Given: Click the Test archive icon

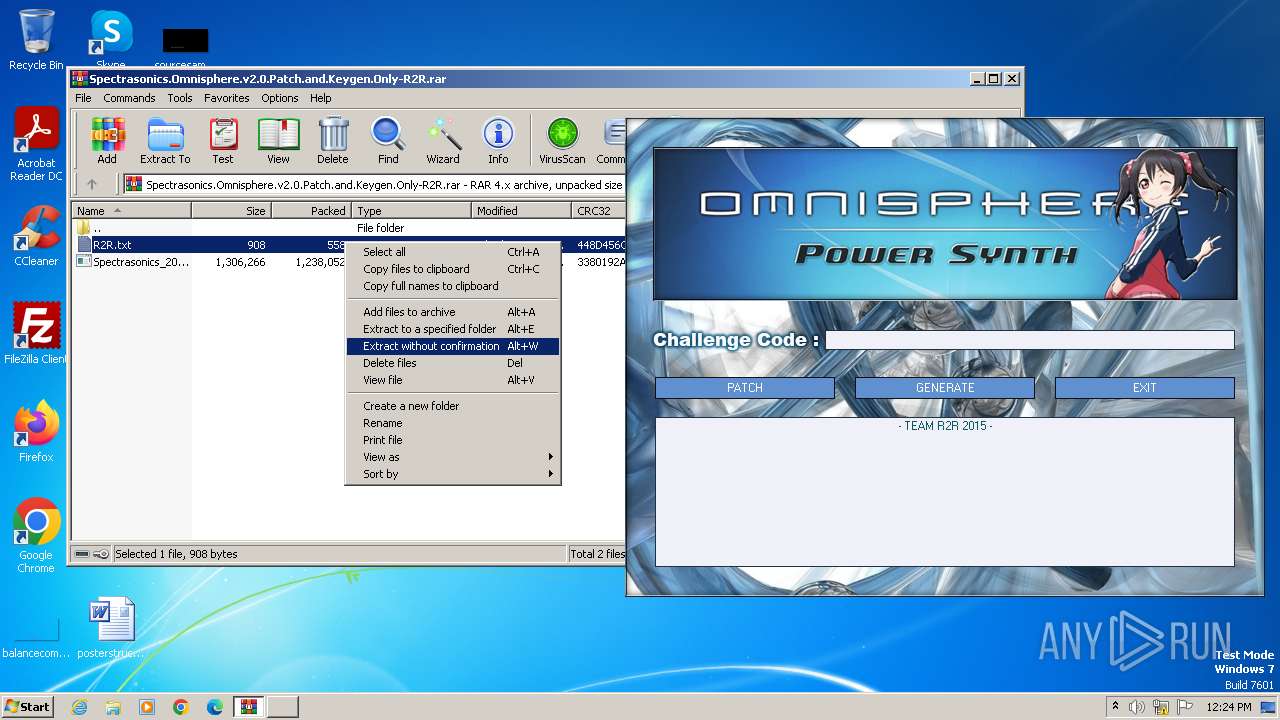Looking at the screenshot, I should point(223,140).
